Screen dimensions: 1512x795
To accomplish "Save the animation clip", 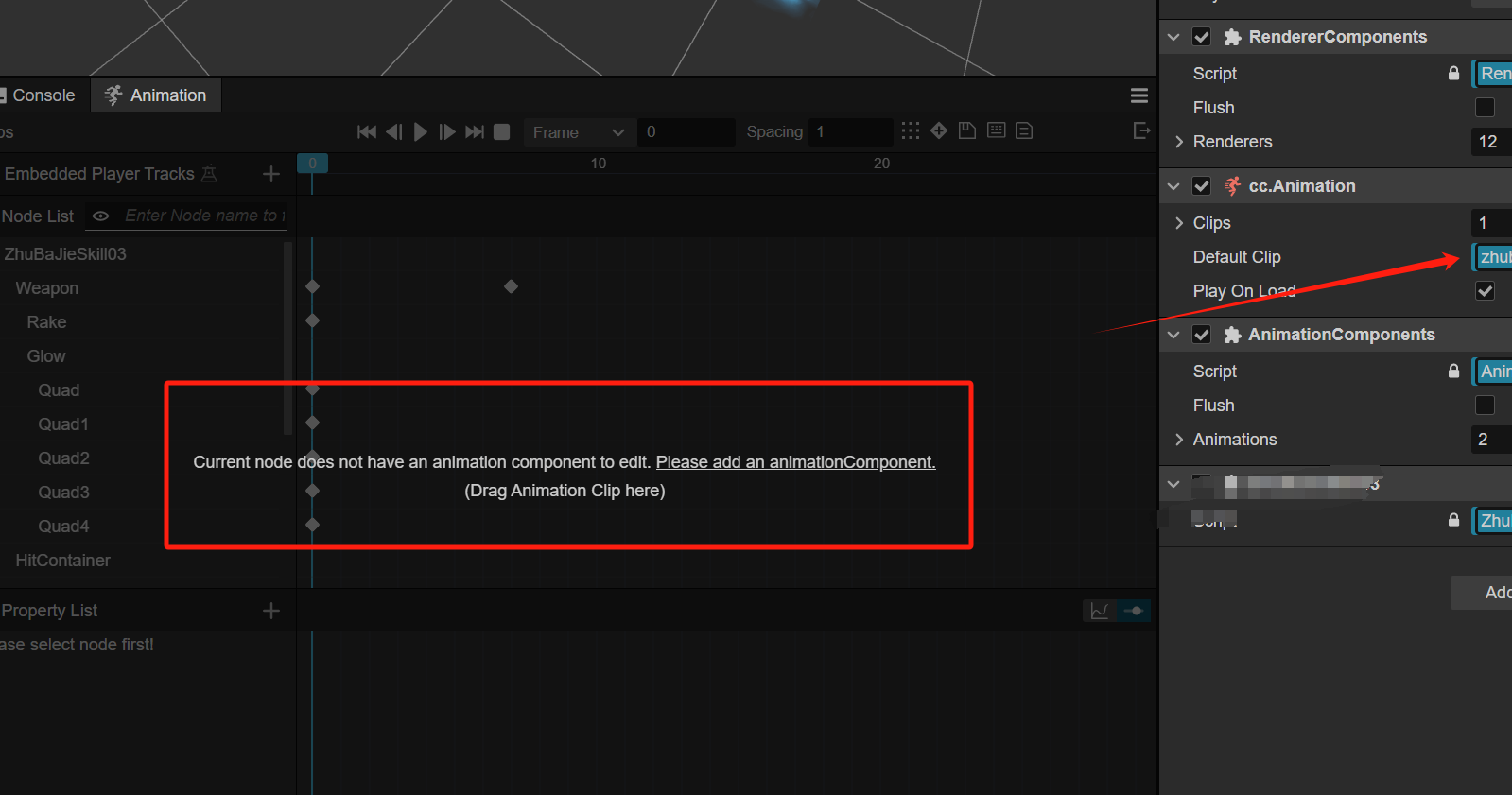I will (967, 130).
